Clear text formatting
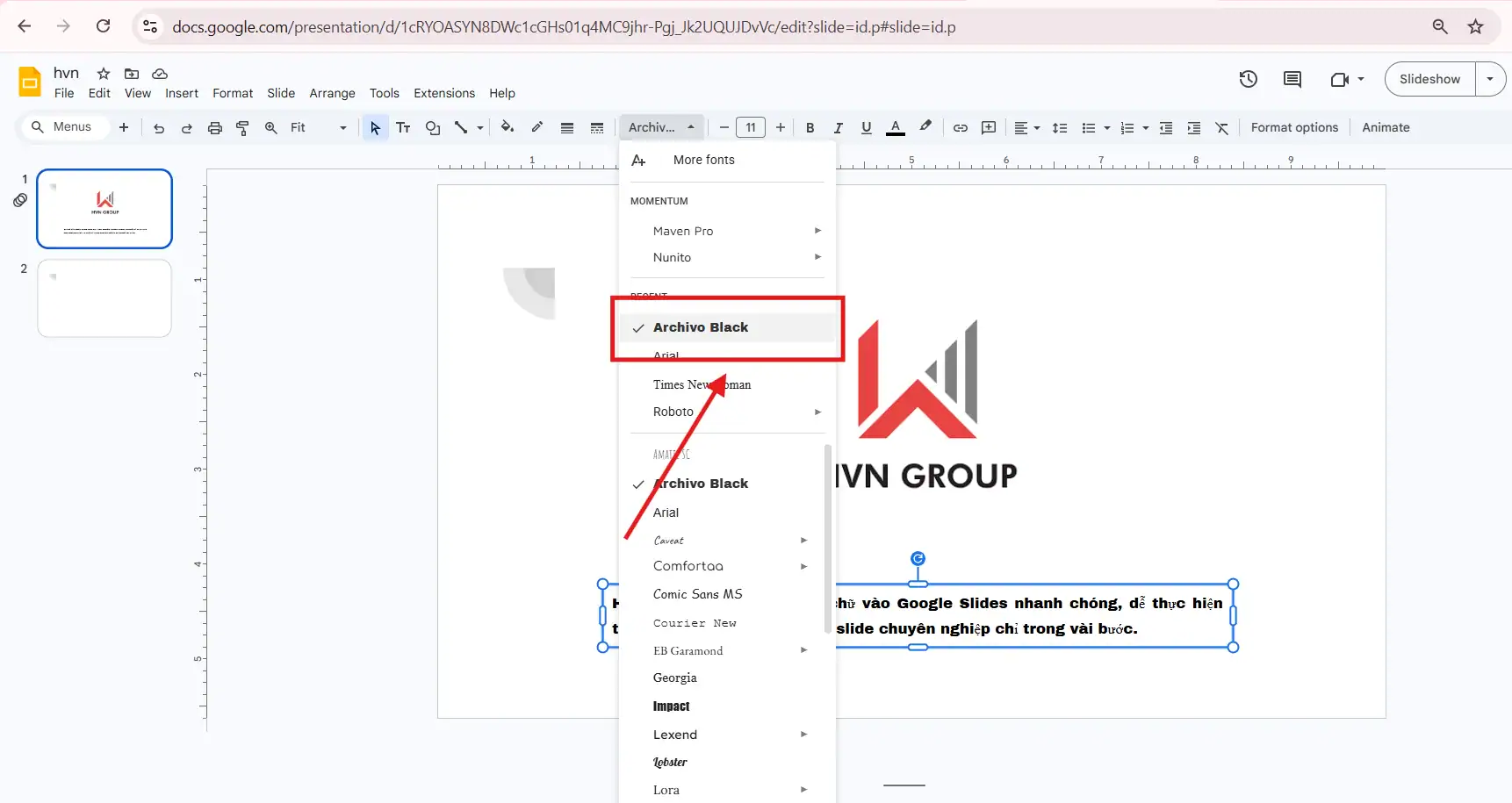This screenshot has height=803, width=1512. (1222, 128)
